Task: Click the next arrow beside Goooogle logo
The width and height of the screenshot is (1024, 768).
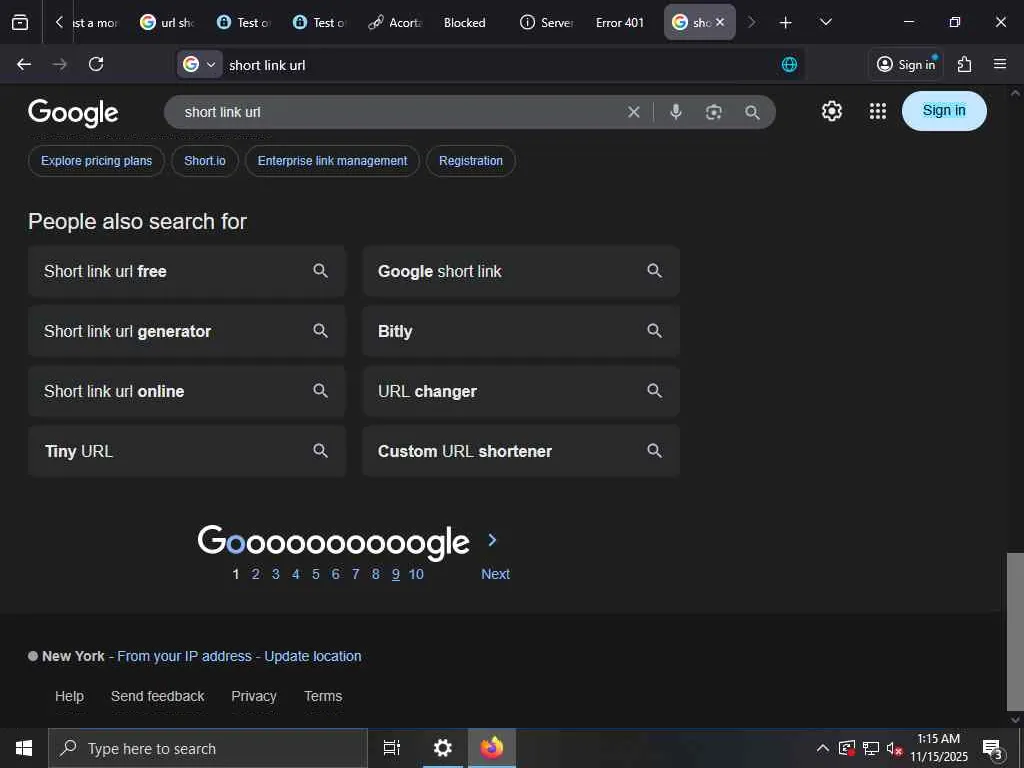Action: pyautogui.click(x=492, y=540)
